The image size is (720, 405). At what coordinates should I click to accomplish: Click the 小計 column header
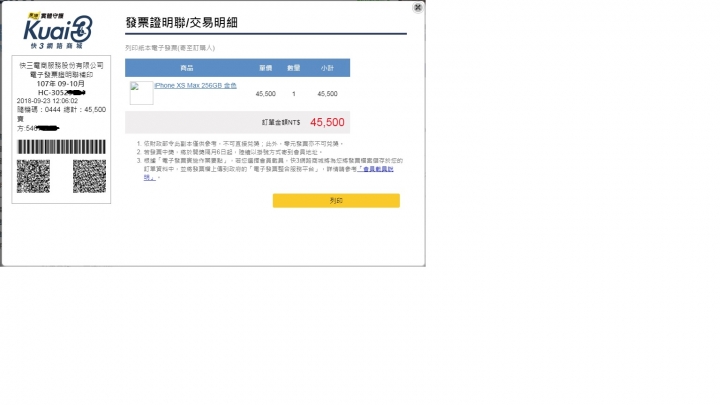coord(327,68)
